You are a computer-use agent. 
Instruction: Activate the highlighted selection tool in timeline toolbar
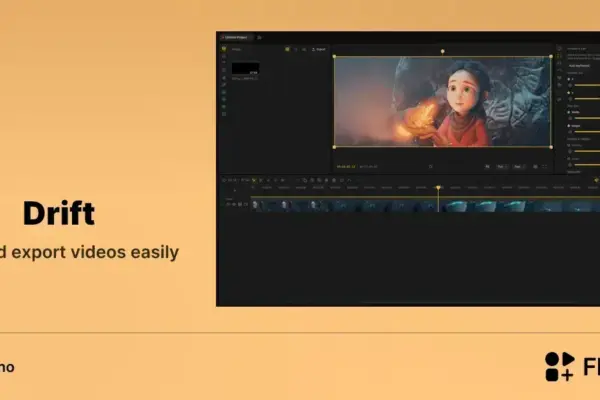[x=254, y=180]
